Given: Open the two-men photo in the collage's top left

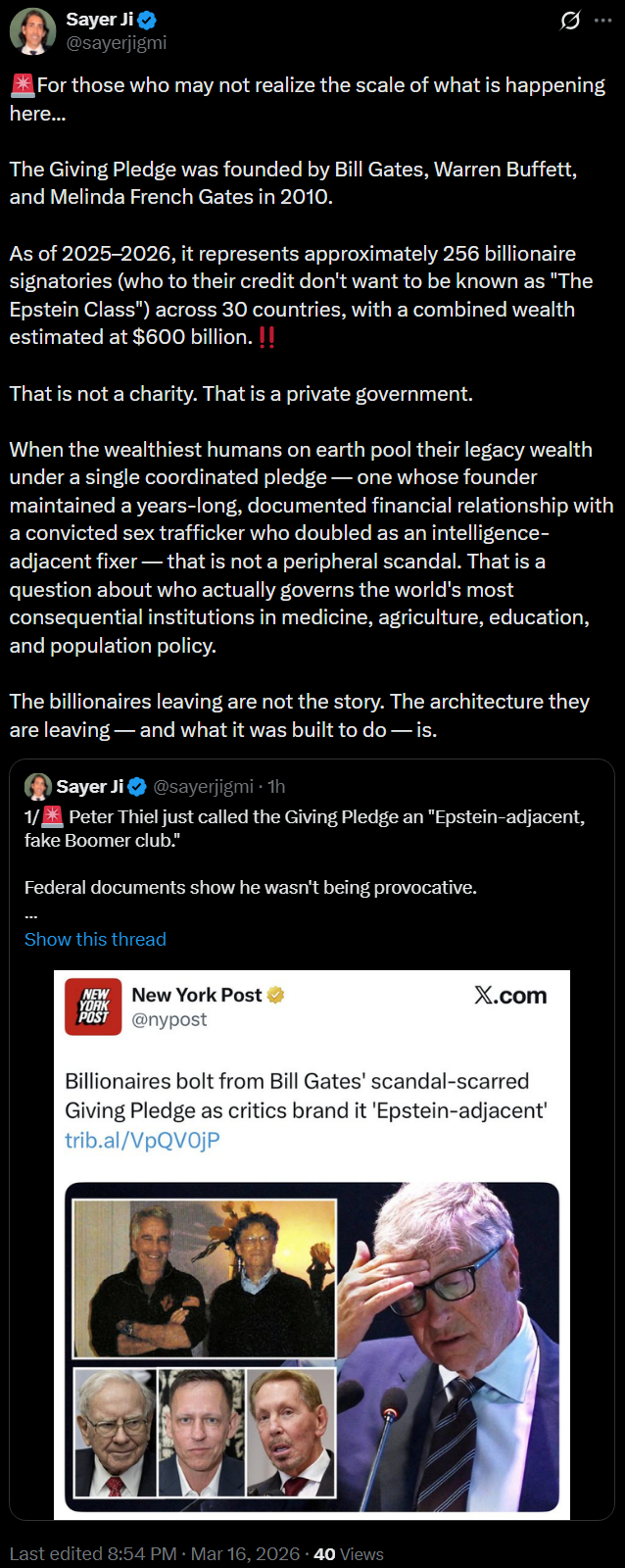Looking at the screenshot, I should pos(205,1277).
